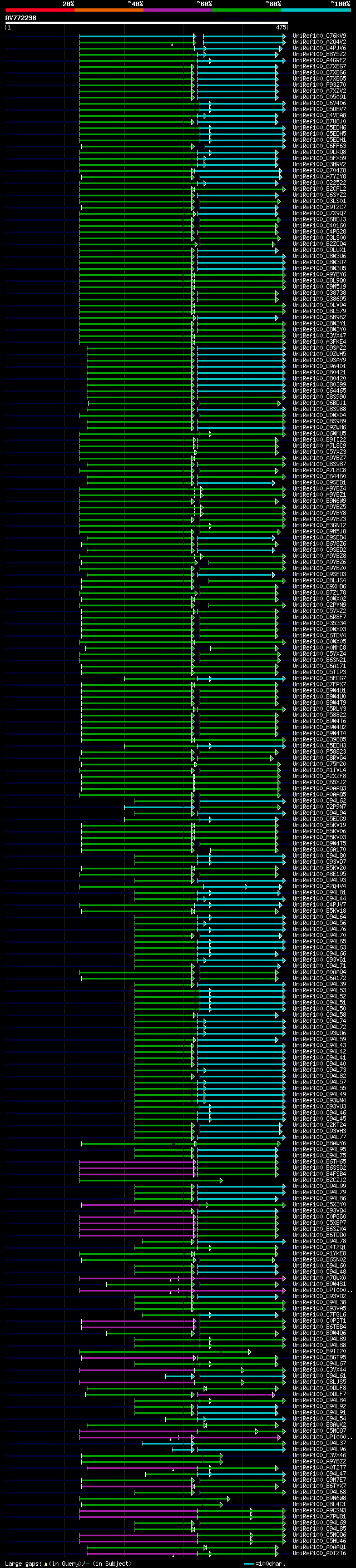The width and height of the screenshot is (356, 1568).
Task: Select label UniRef100_Q75M20
Action: pos(319,764)
